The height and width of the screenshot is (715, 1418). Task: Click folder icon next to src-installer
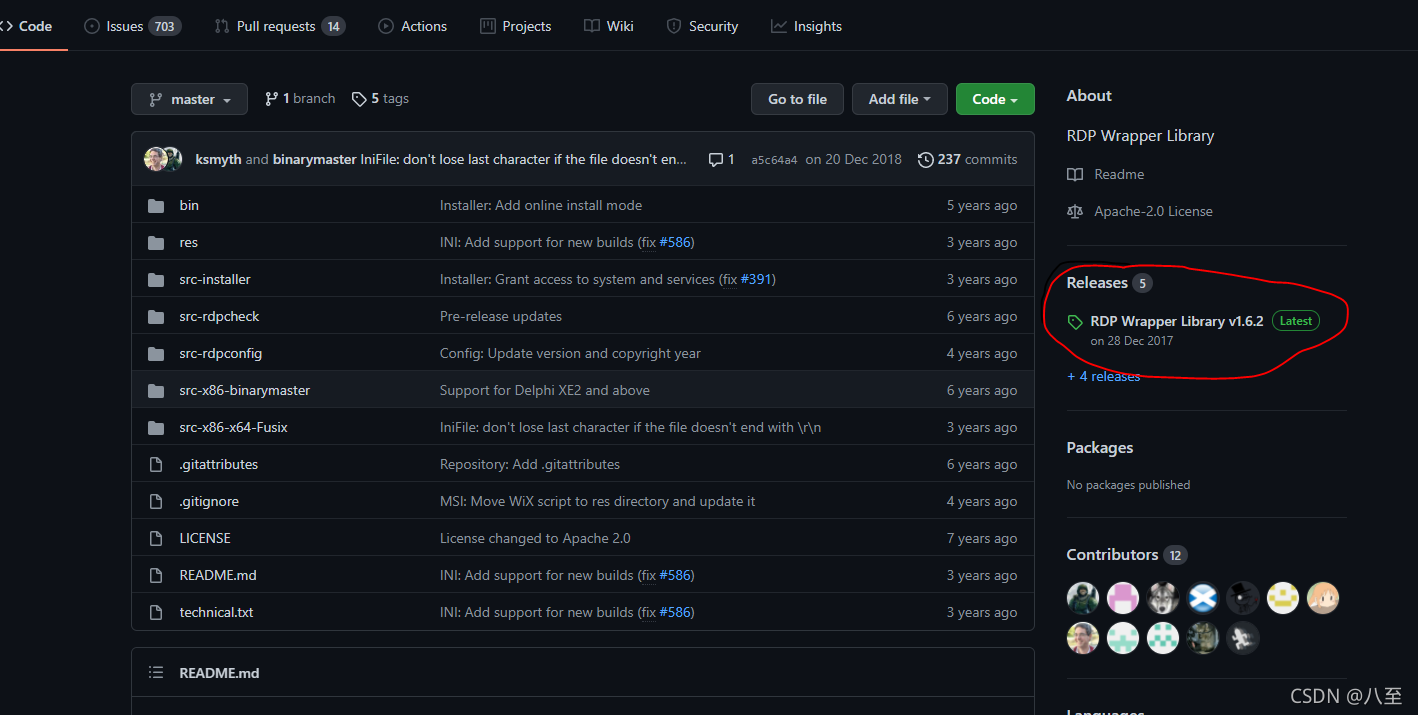point(156,279)
